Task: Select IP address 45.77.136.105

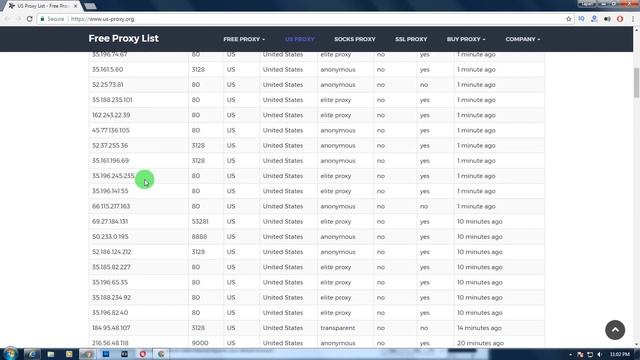Action: tap(111, 130)
